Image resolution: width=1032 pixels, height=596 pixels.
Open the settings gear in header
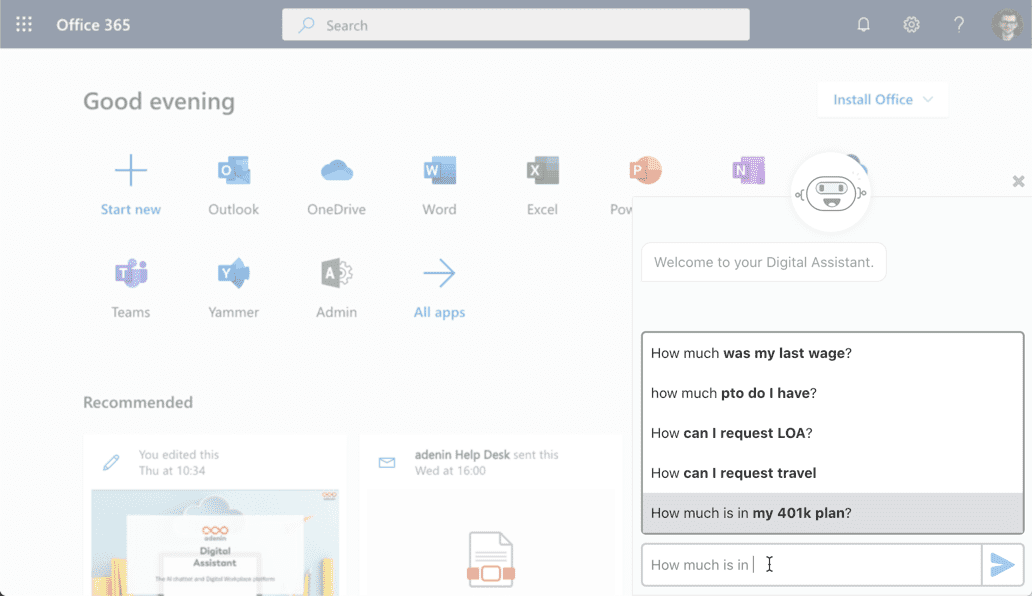click(911, 25)
